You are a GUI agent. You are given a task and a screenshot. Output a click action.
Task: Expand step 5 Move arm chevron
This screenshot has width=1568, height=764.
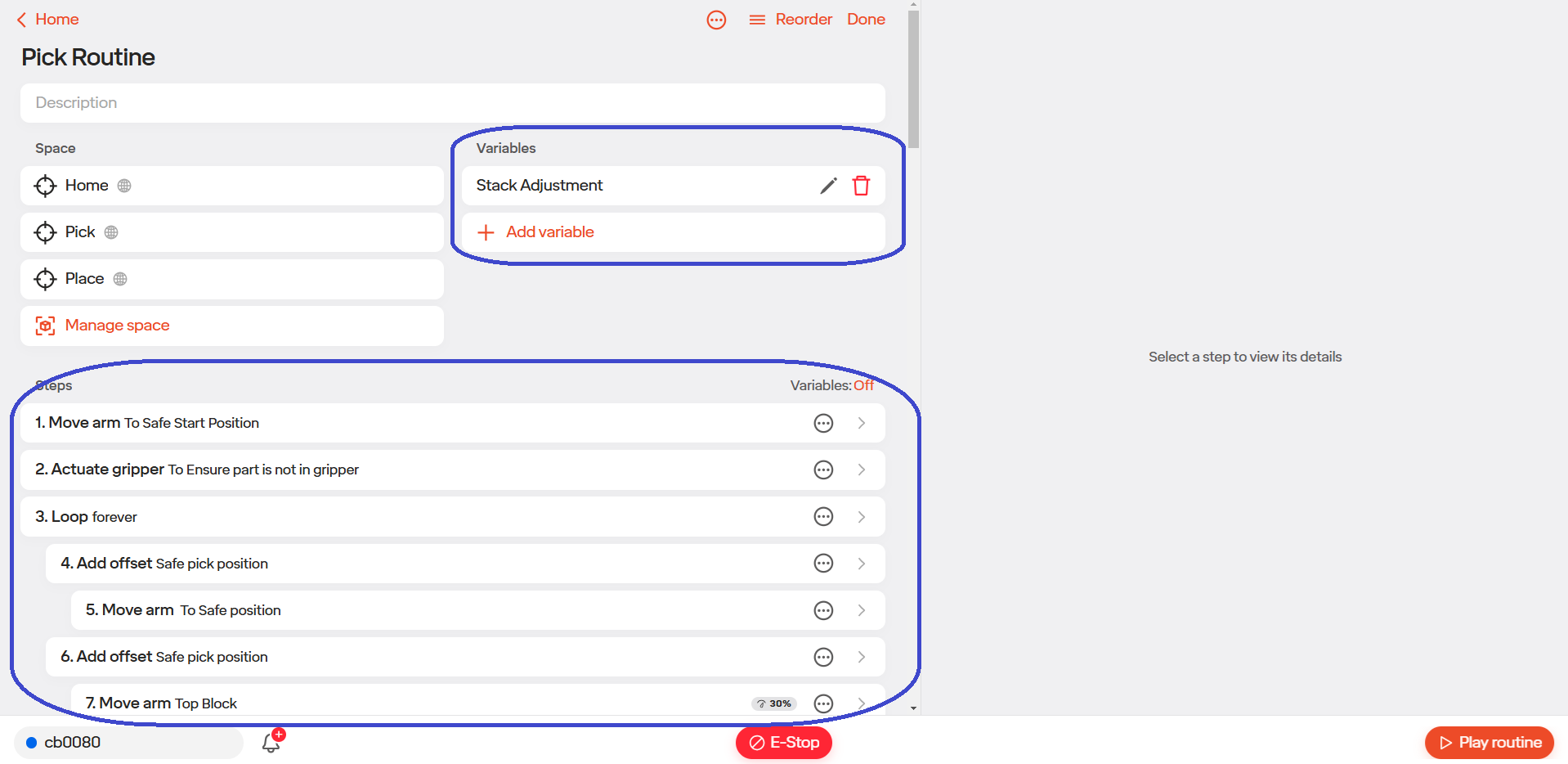pos(862,610)
